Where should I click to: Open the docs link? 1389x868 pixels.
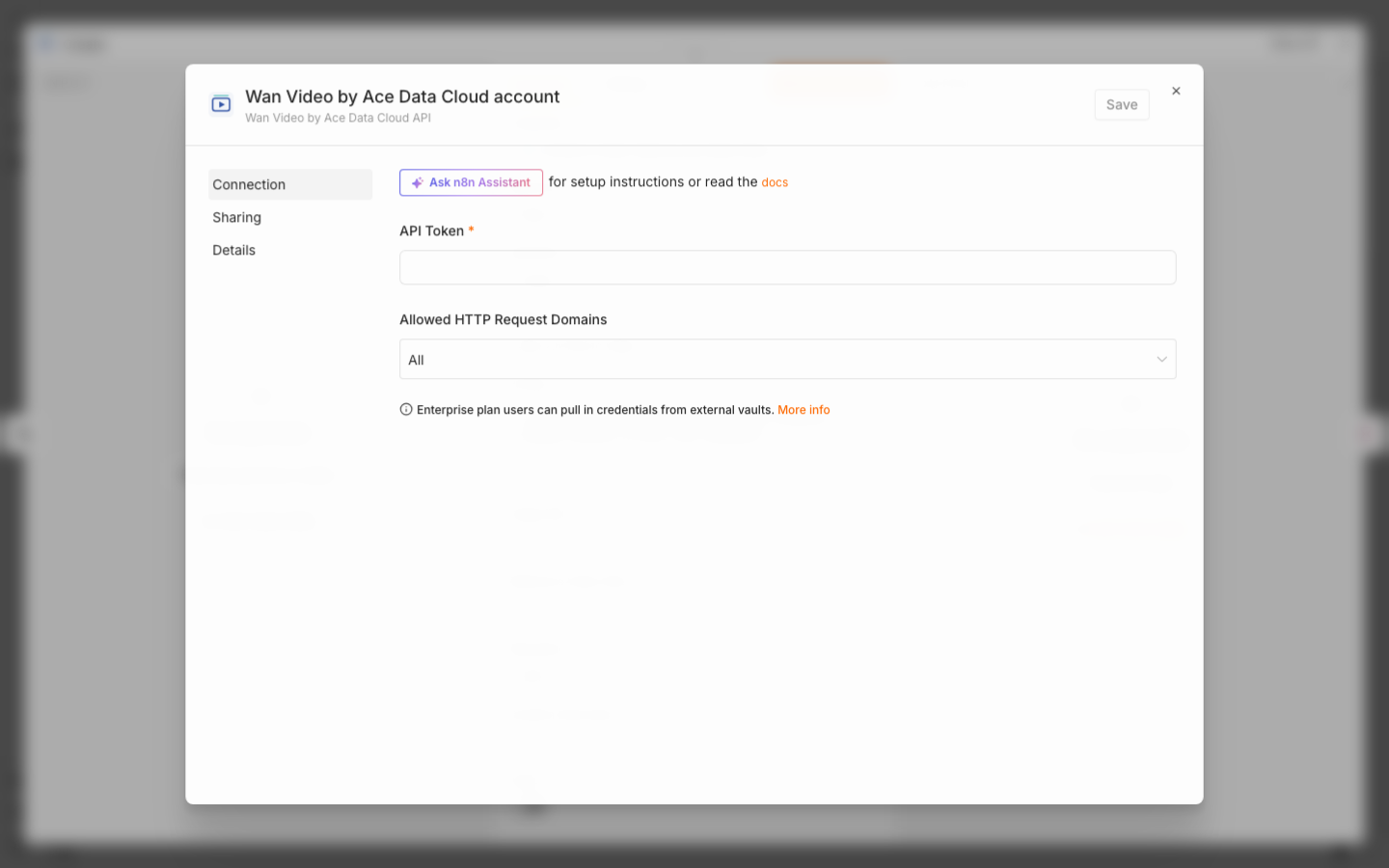coord(775,182)
